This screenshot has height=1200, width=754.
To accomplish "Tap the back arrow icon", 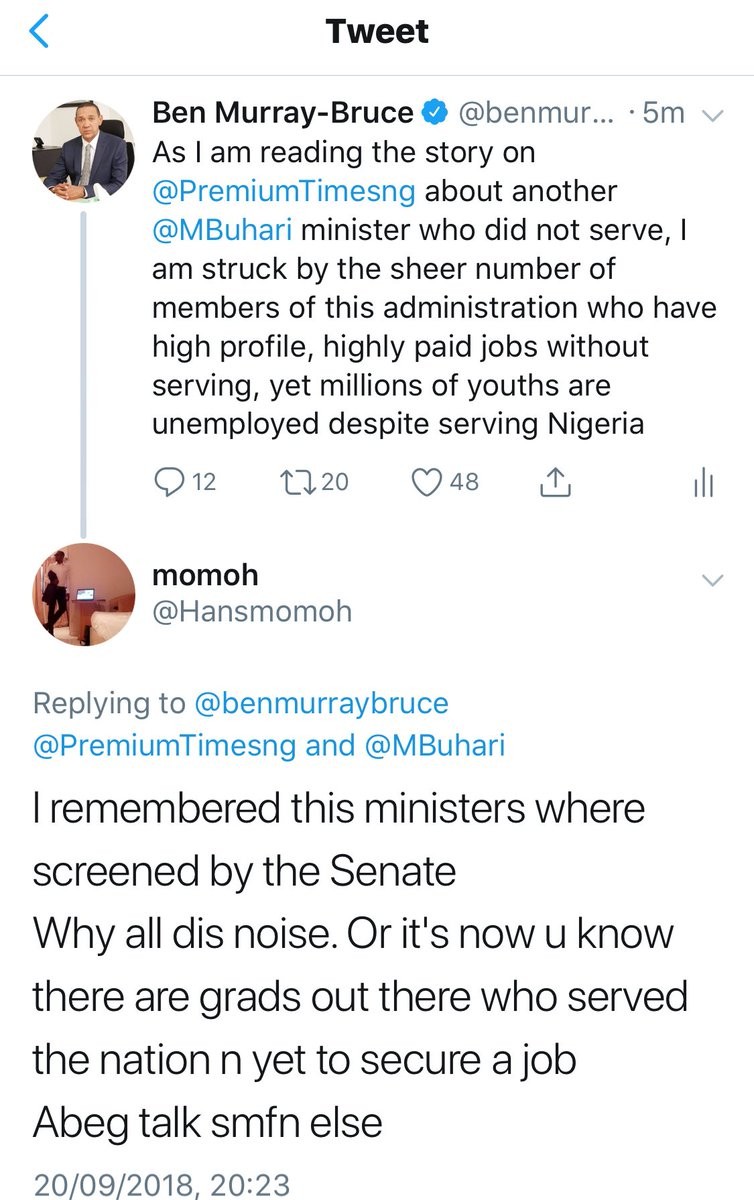I will click(40, 33).
